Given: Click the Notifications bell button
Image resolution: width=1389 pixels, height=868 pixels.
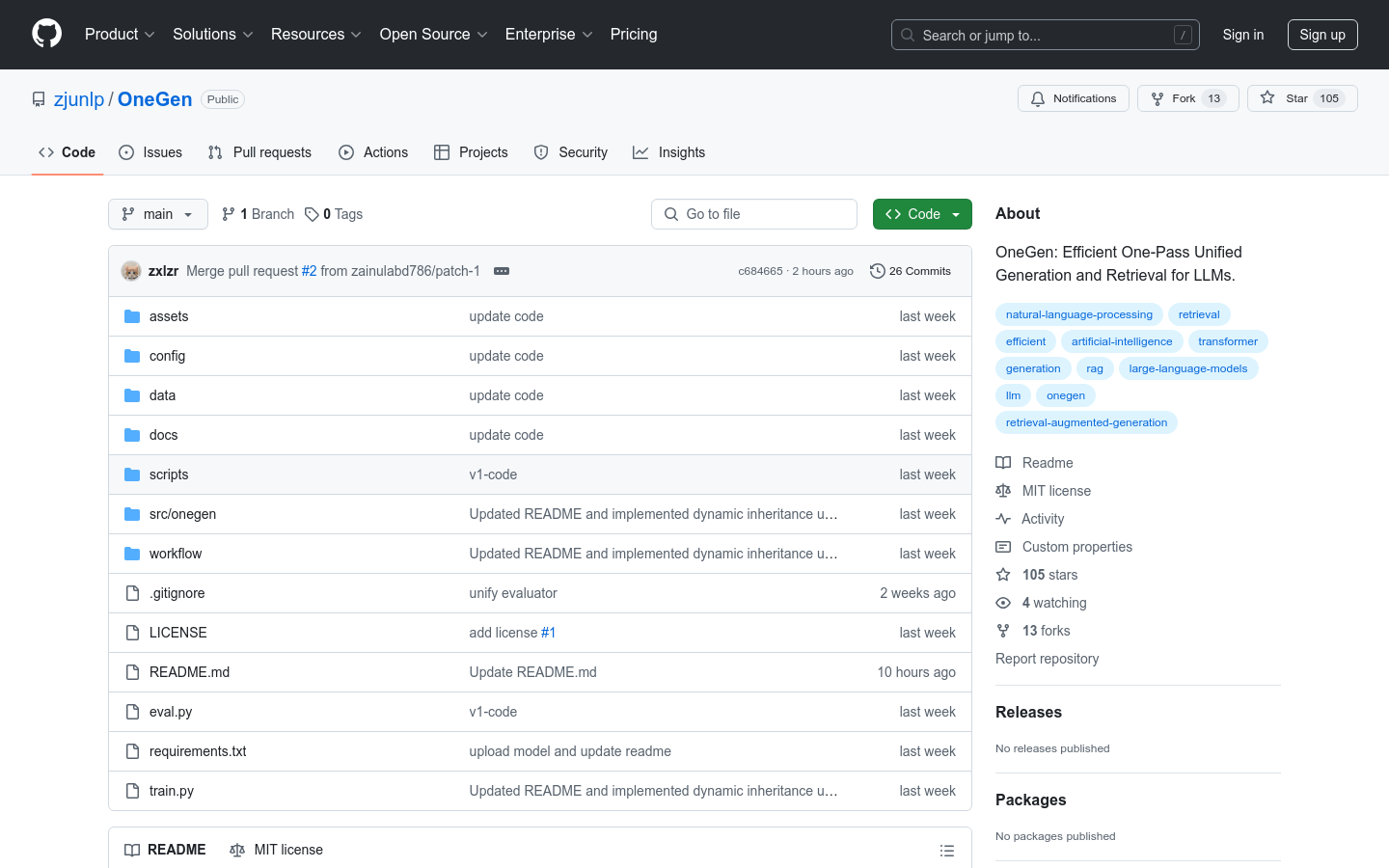Looking at the screenshot, I should tap(1073, 98).
